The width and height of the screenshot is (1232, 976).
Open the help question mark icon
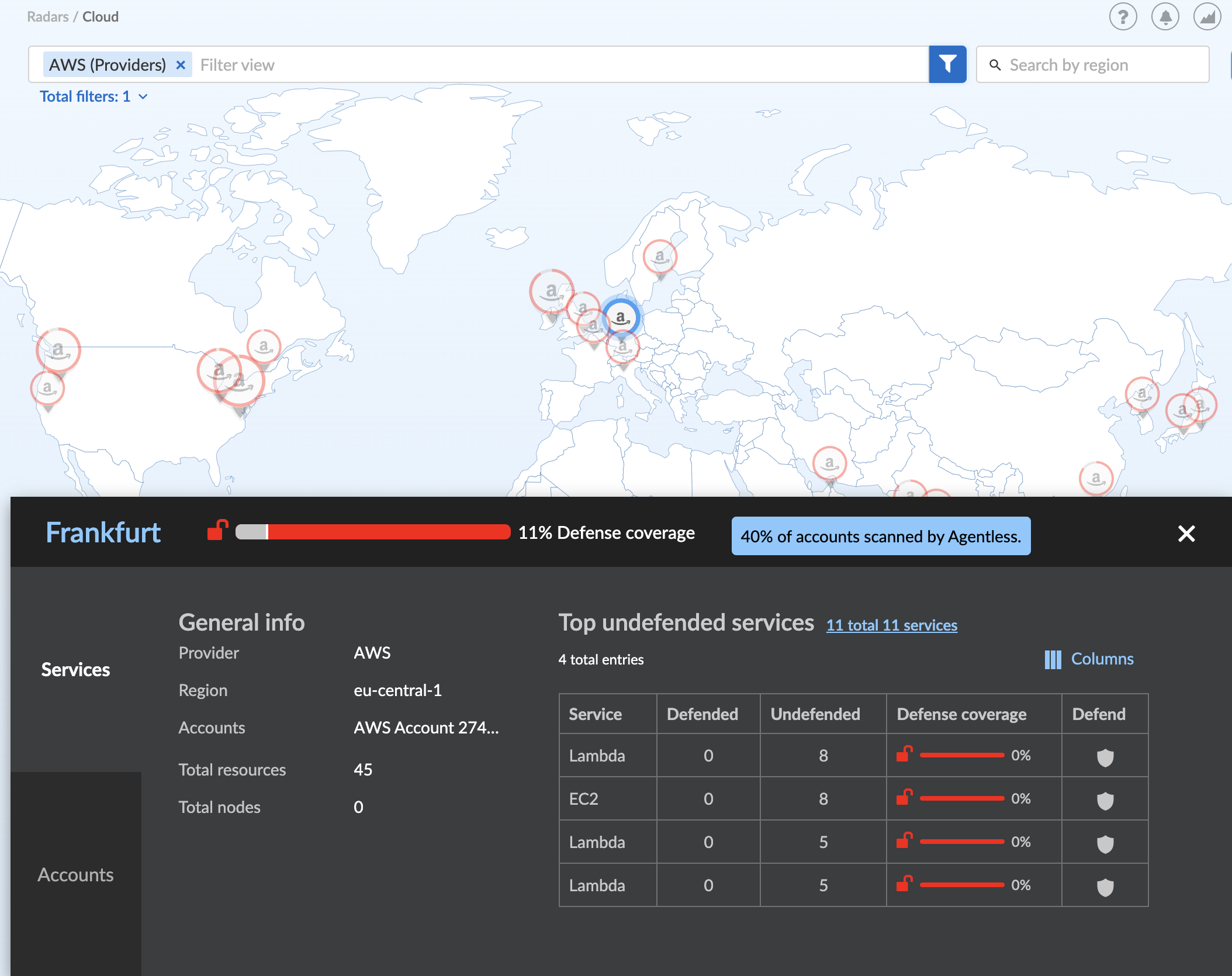(1123, 17)
